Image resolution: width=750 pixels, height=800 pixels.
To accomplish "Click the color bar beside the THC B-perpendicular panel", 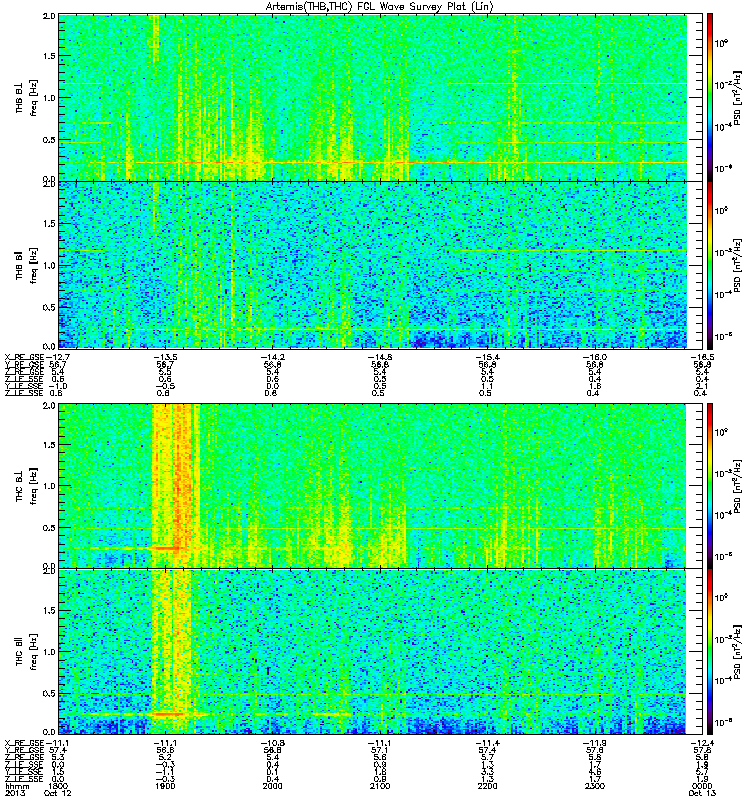I will pyautogui.click(x=710, y=485).
